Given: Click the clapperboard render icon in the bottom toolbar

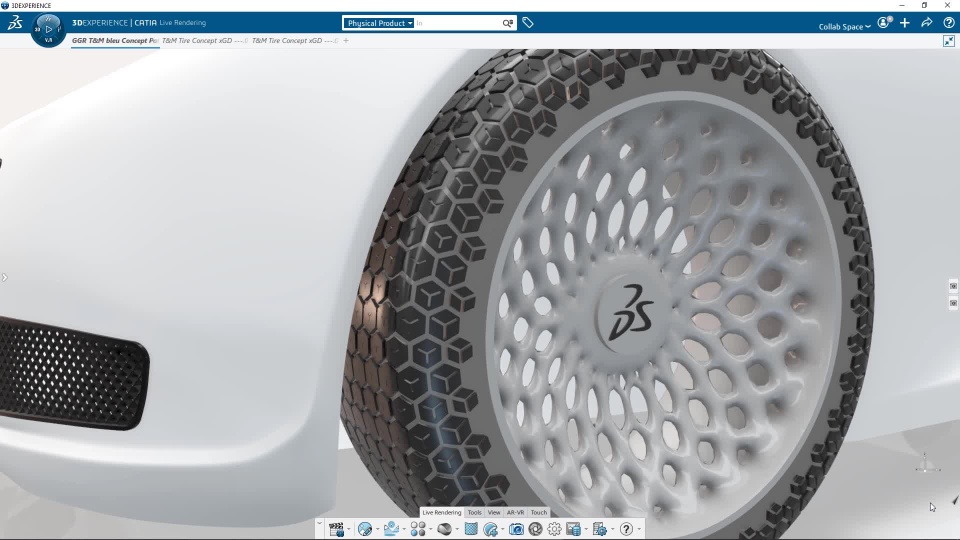Looking at the screenshot, I should tap(336, 529).
